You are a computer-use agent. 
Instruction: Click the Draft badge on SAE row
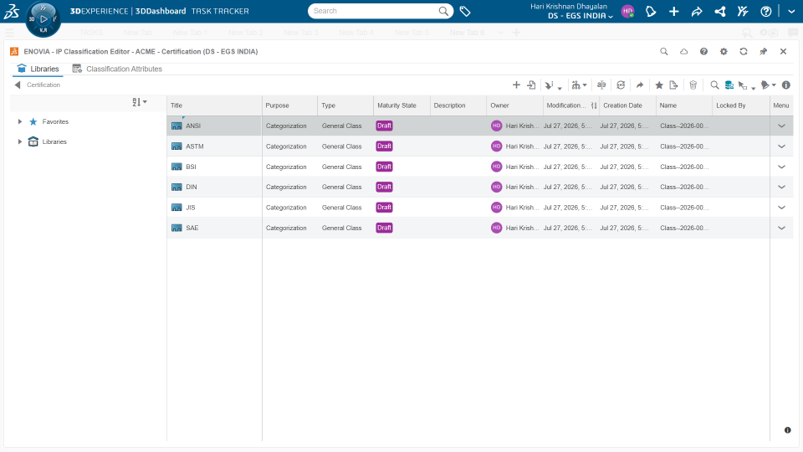click(384, 228)
